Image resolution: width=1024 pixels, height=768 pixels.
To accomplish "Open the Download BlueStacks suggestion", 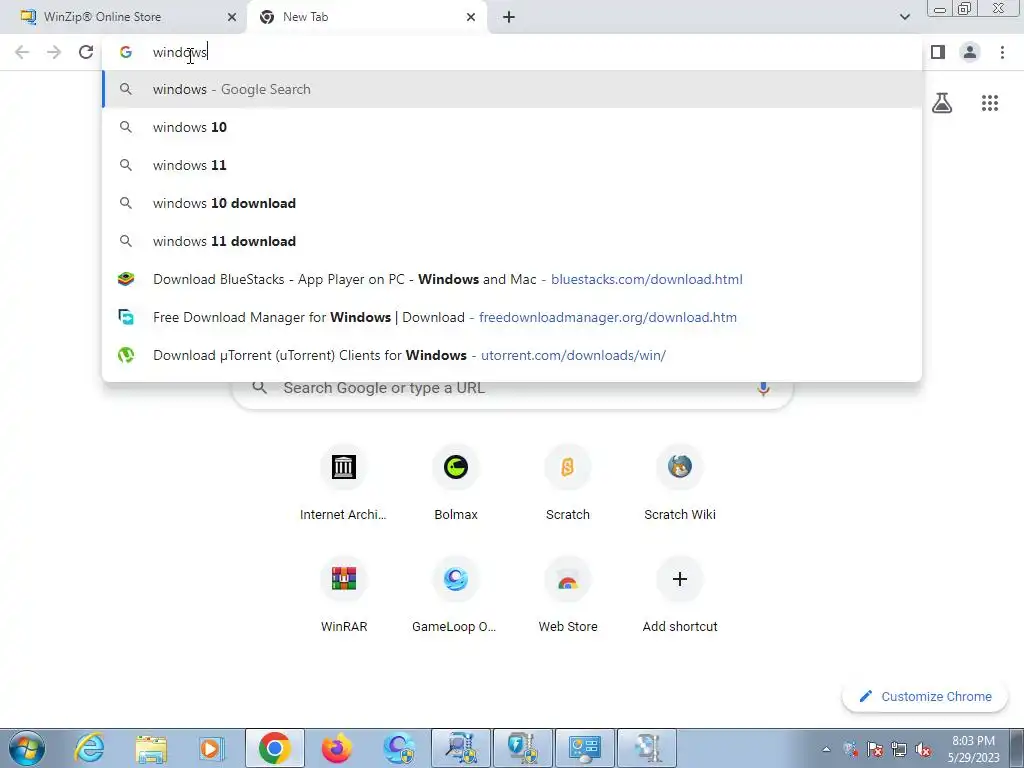I will pyautogui.click(x=512, y=279).
